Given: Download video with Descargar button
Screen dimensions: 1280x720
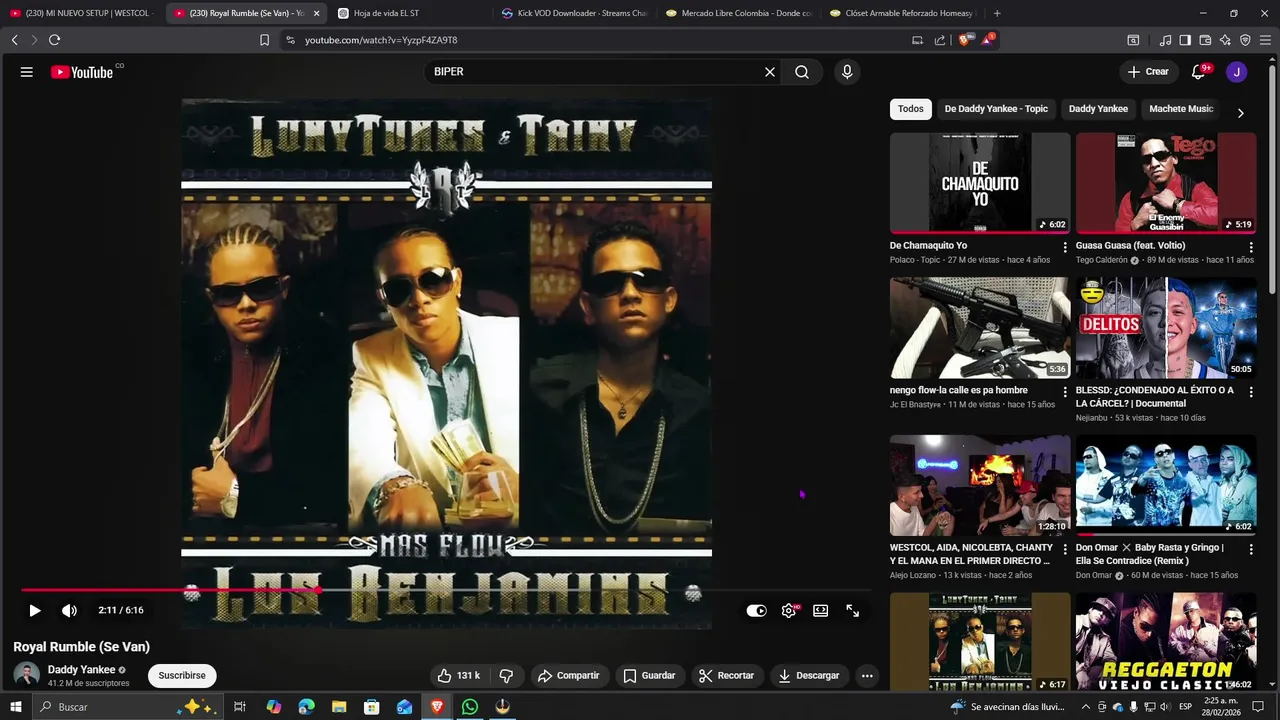Looking at the screenshot, I should [809, 676].
